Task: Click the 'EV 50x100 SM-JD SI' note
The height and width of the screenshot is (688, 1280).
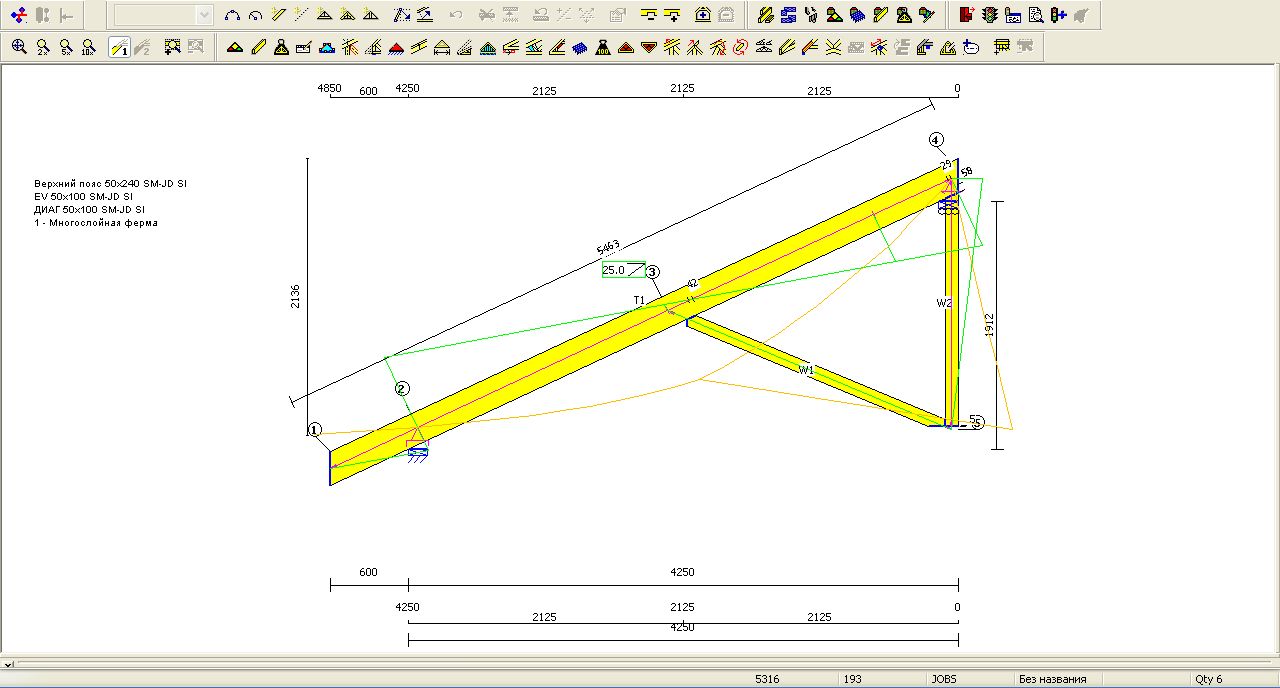Action: pyautogui.click(x=83, y=197)
